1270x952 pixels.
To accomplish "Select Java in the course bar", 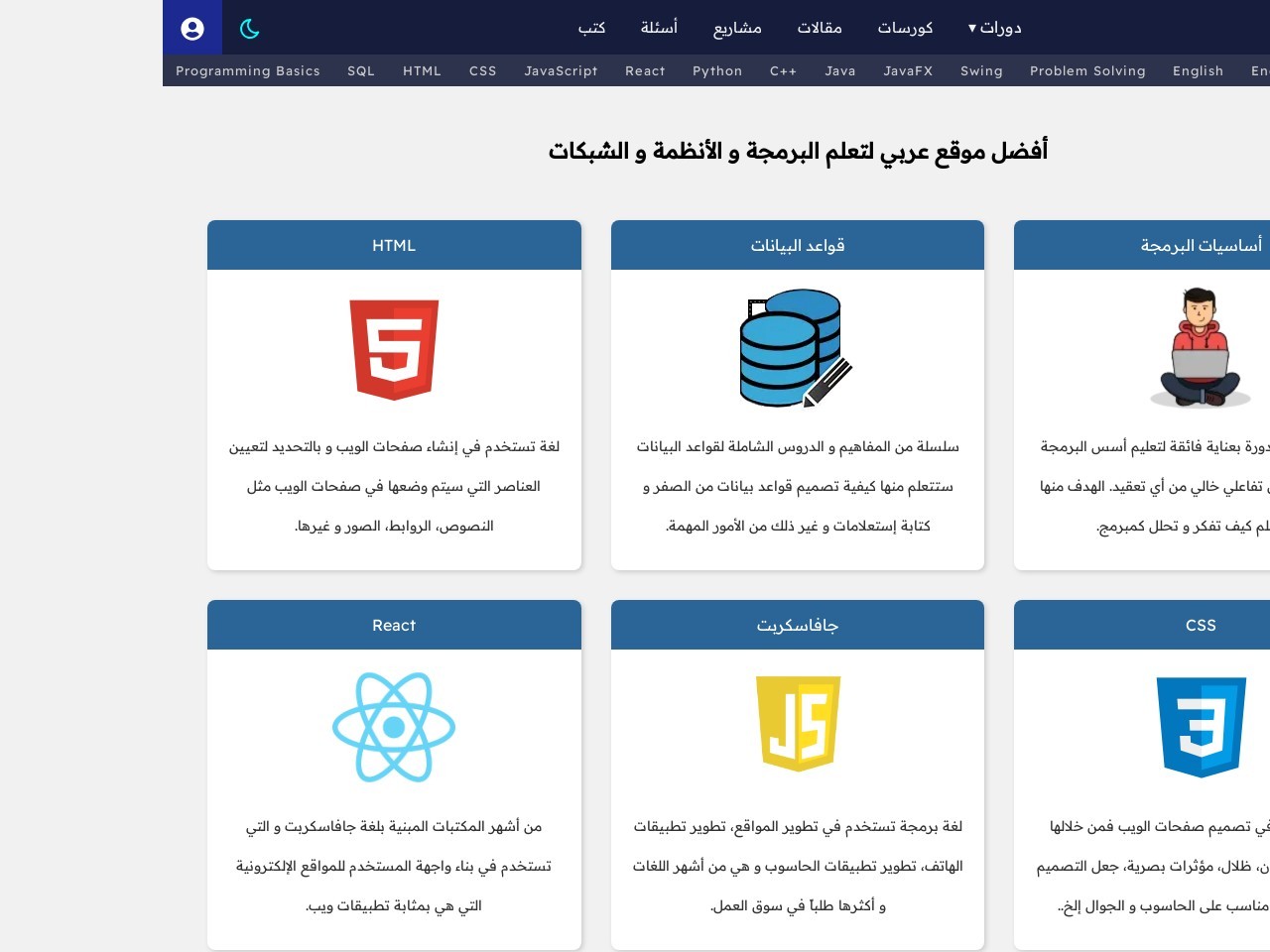I will point(840,70).
